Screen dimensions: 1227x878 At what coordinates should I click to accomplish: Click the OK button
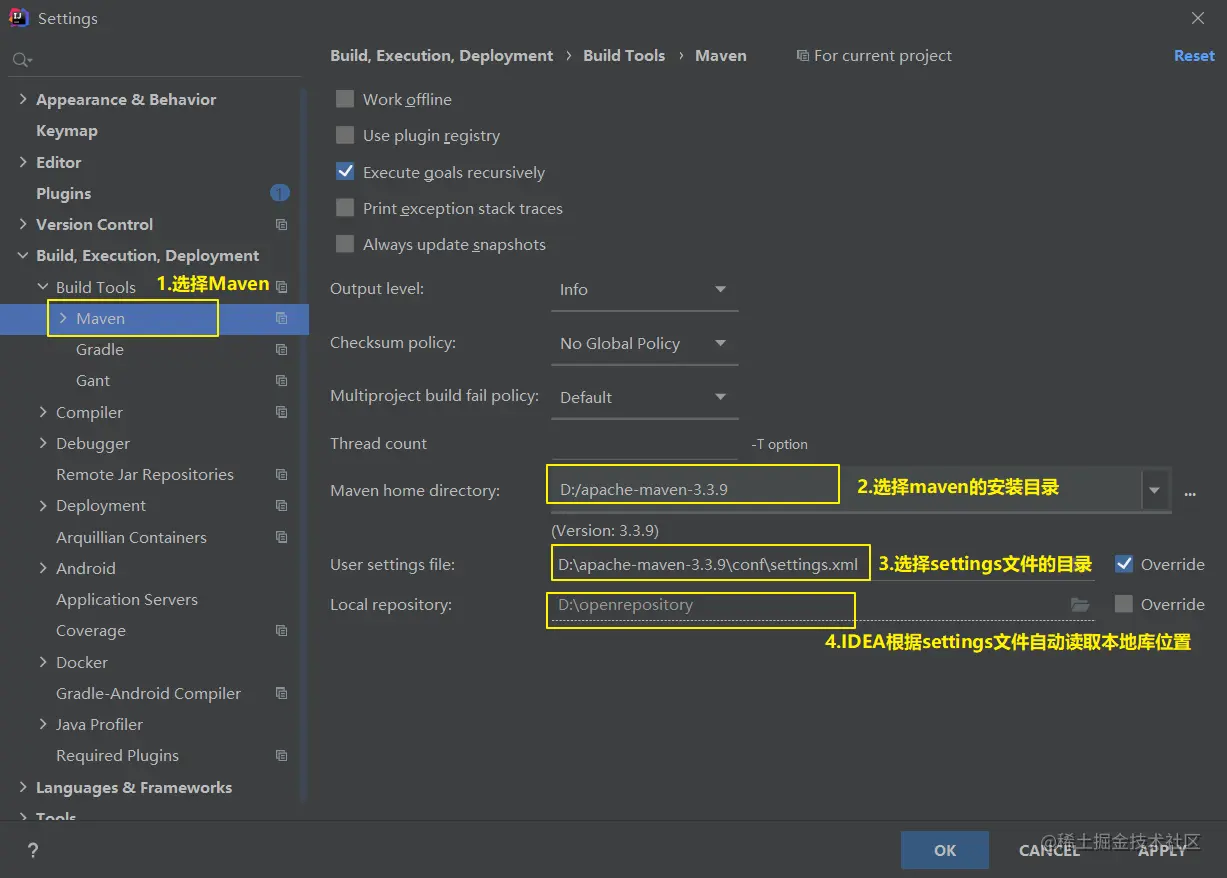click(945, 850)
